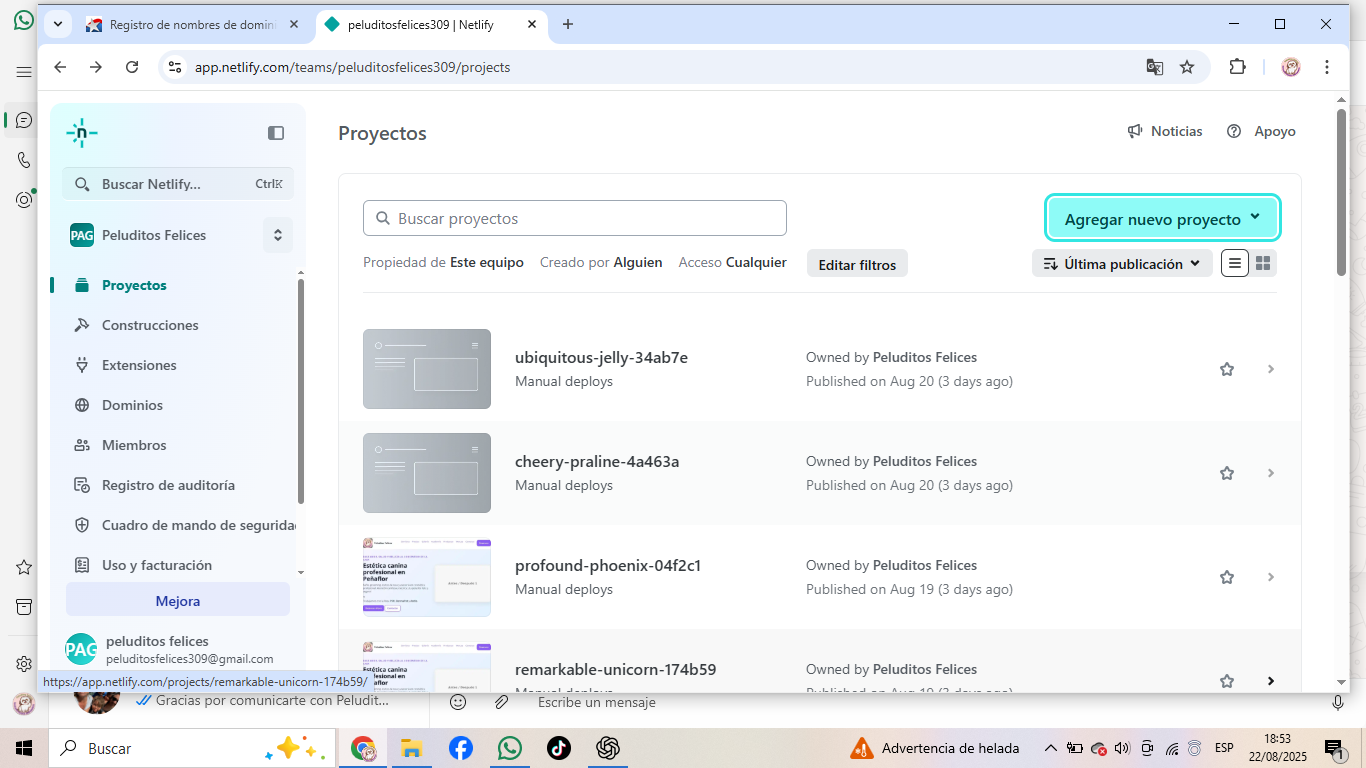Open Miembros in the sidebar

[x=134, y=445]
